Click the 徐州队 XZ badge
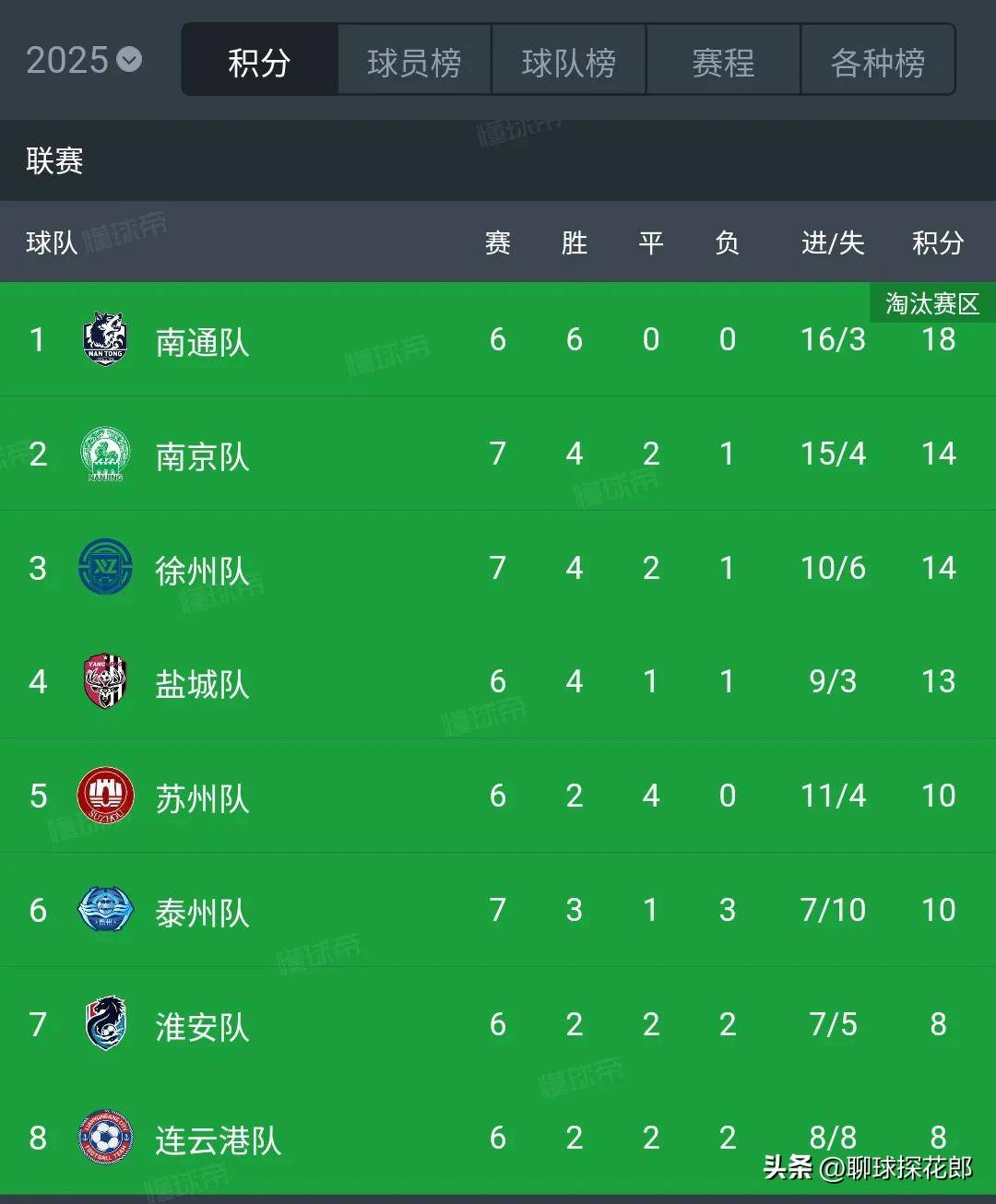 [105, 567]
